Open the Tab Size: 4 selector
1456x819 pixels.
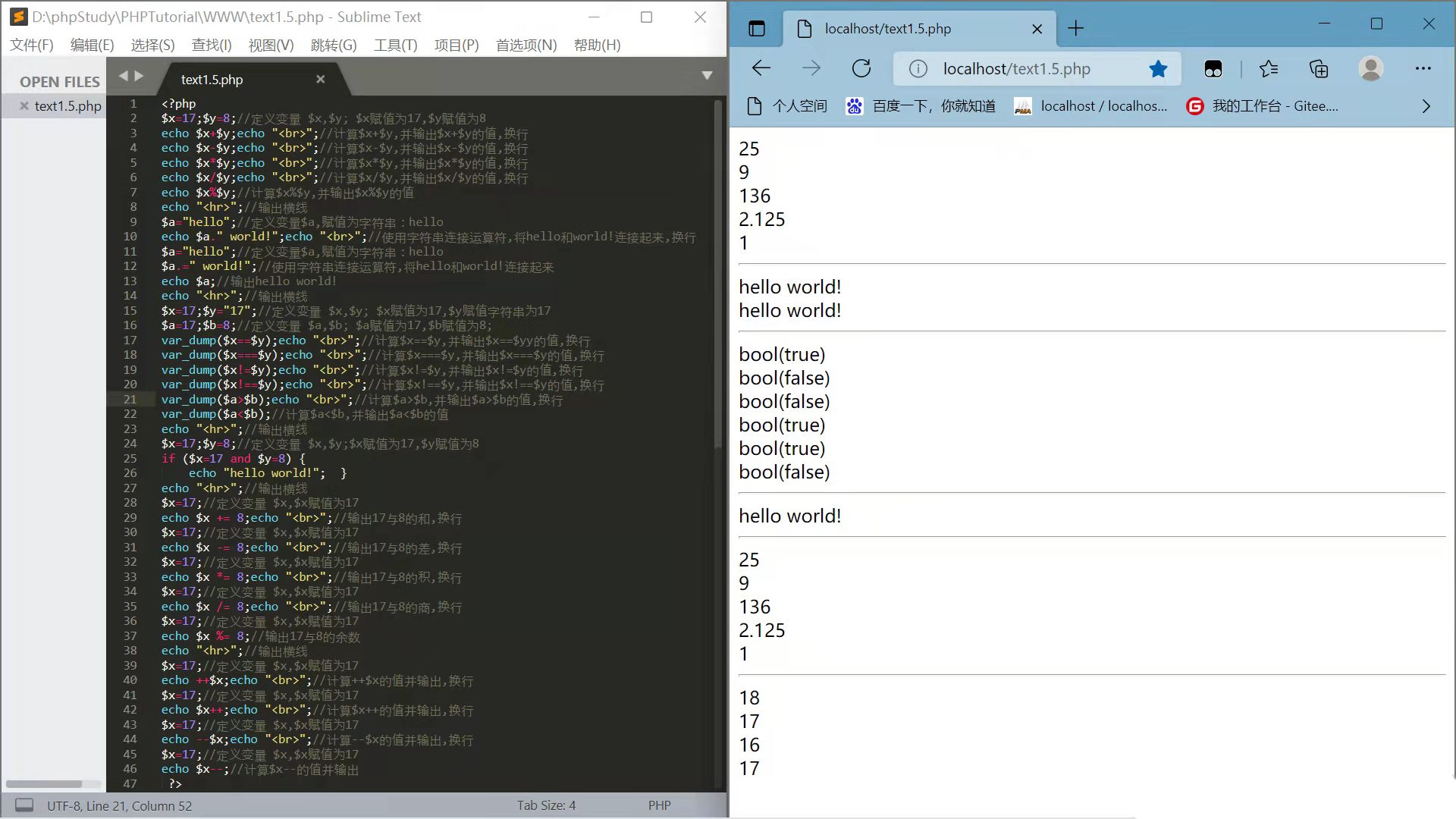click(x=546, y=805)
